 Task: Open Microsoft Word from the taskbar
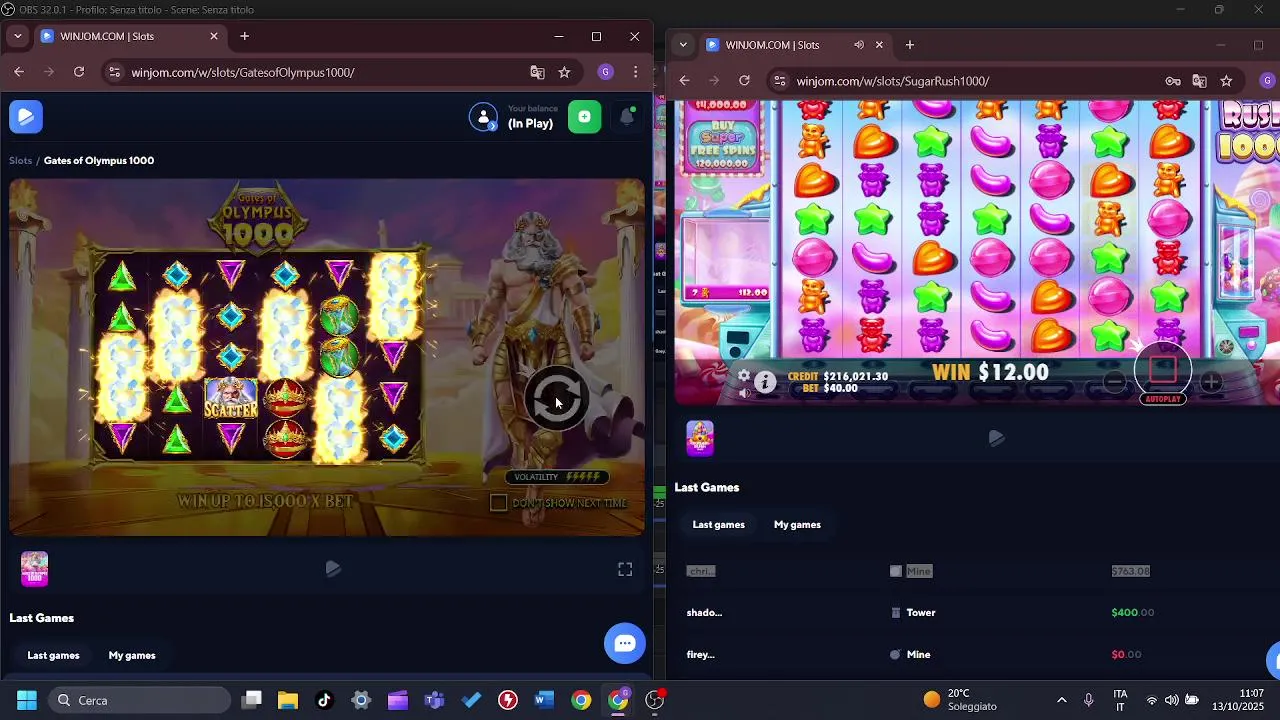click(544, 700)
